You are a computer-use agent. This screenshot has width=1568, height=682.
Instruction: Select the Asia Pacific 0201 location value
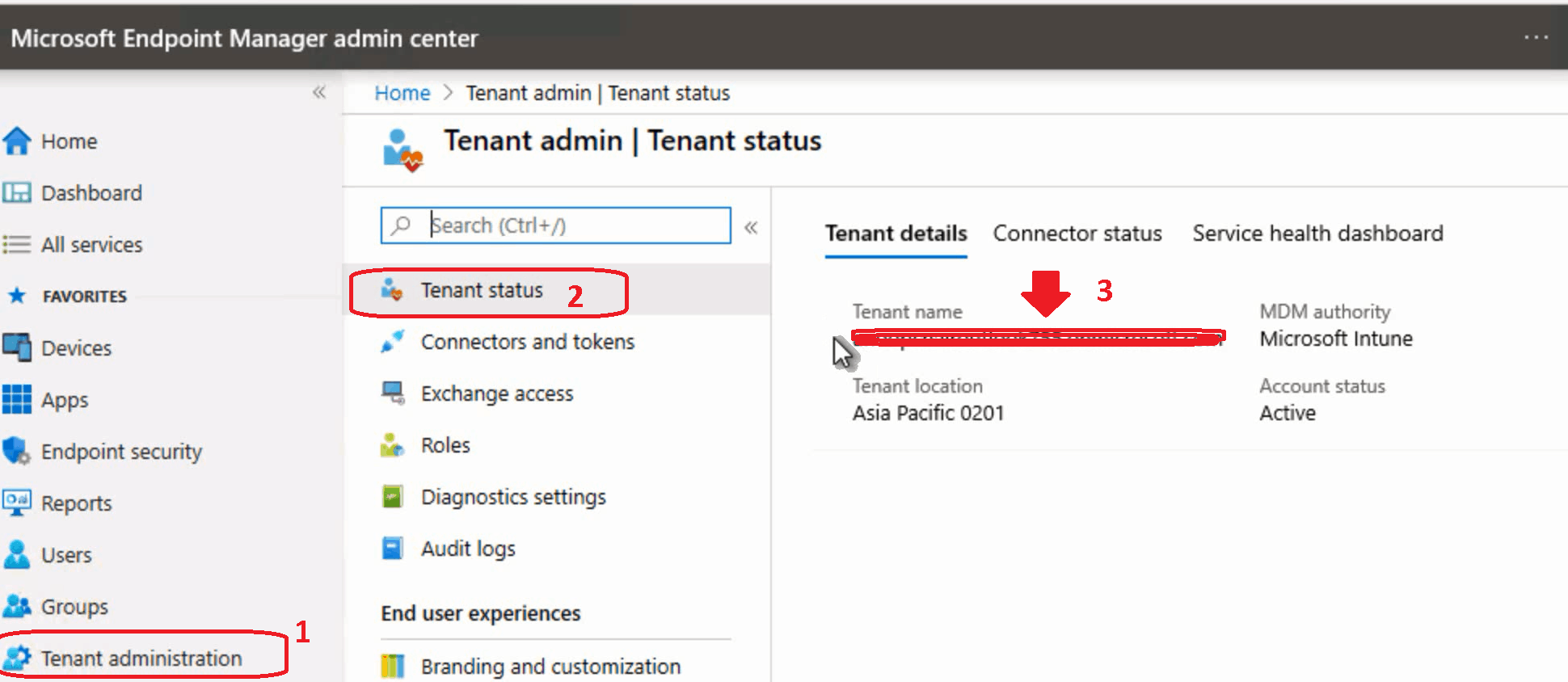(928, 413)
